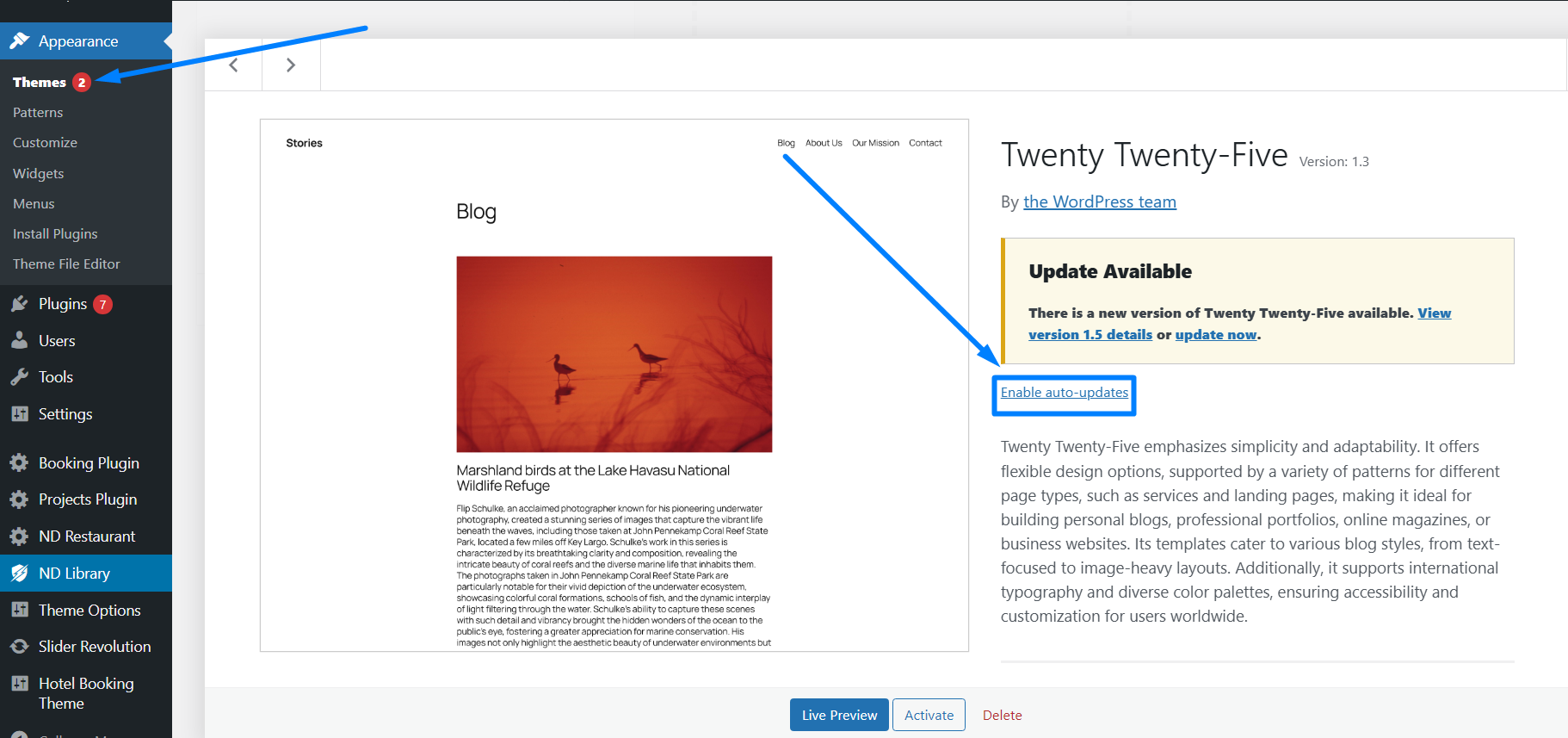Click the Booking Plugin gear icon

(x=19, y=463)
